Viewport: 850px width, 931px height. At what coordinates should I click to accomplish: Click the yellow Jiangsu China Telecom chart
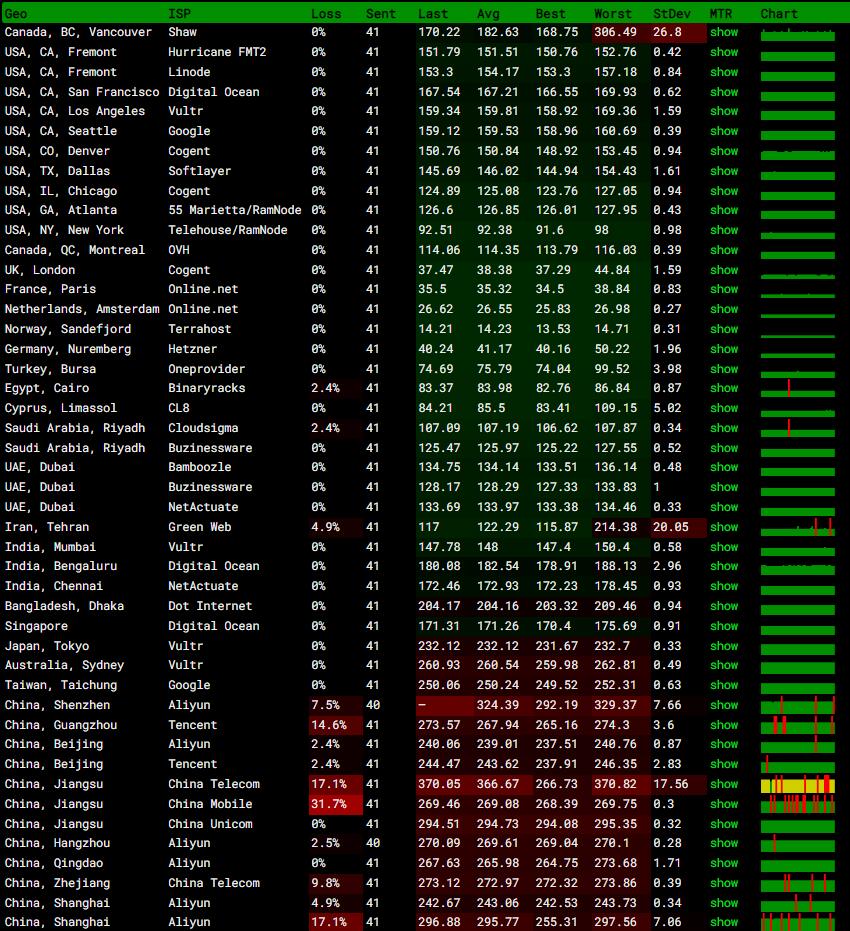pyautogui.click(x=798, y=785)
